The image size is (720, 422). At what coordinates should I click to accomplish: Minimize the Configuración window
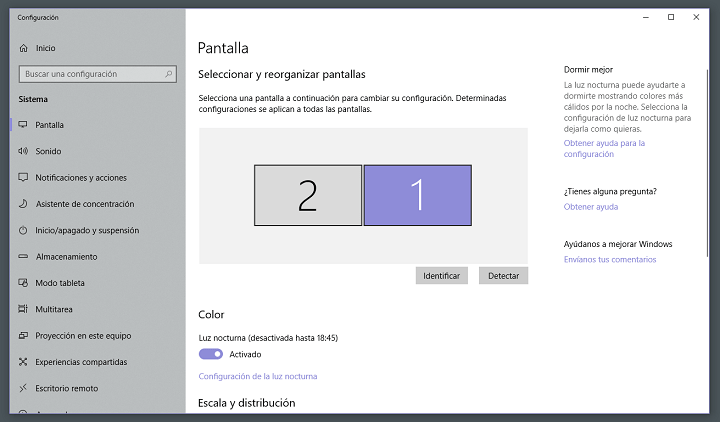click(x=646, y=17)
